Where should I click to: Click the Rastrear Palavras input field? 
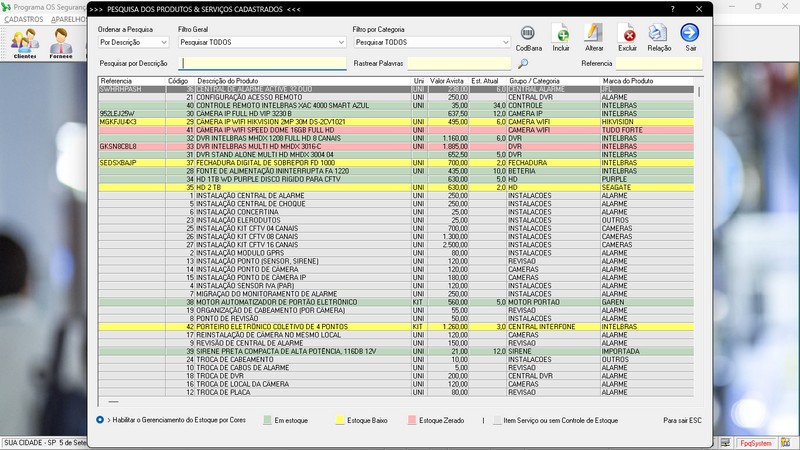[459, 63]
